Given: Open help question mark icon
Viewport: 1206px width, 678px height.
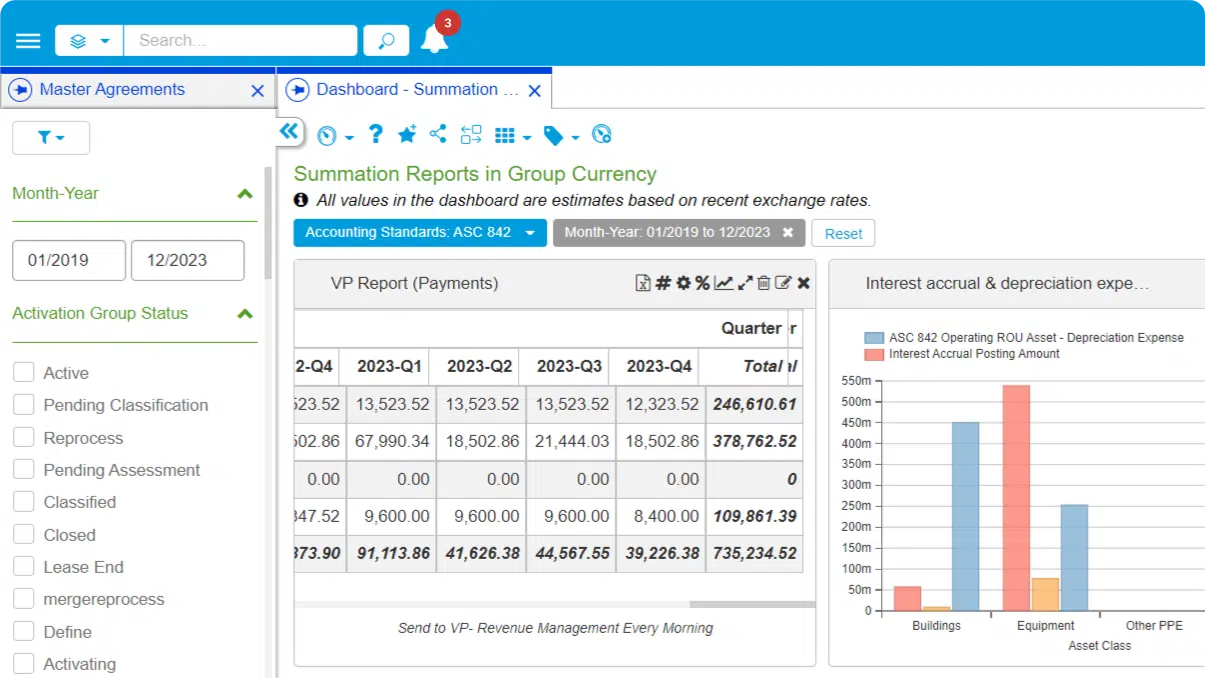Looking at the screenshot, I should click(375, 134).
